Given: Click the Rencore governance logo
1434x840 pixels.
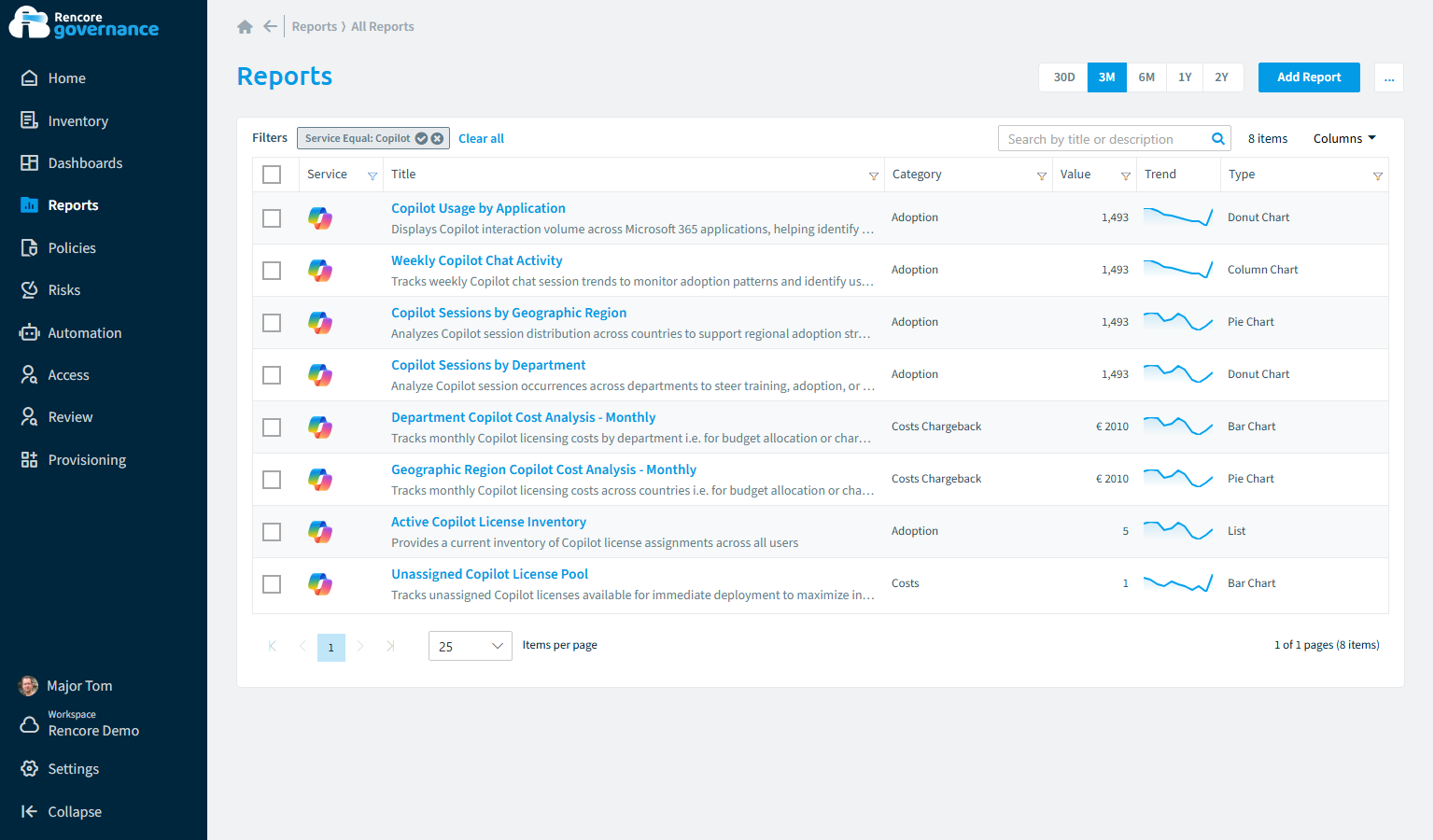Looking at the screenshot, I should 84,22.
